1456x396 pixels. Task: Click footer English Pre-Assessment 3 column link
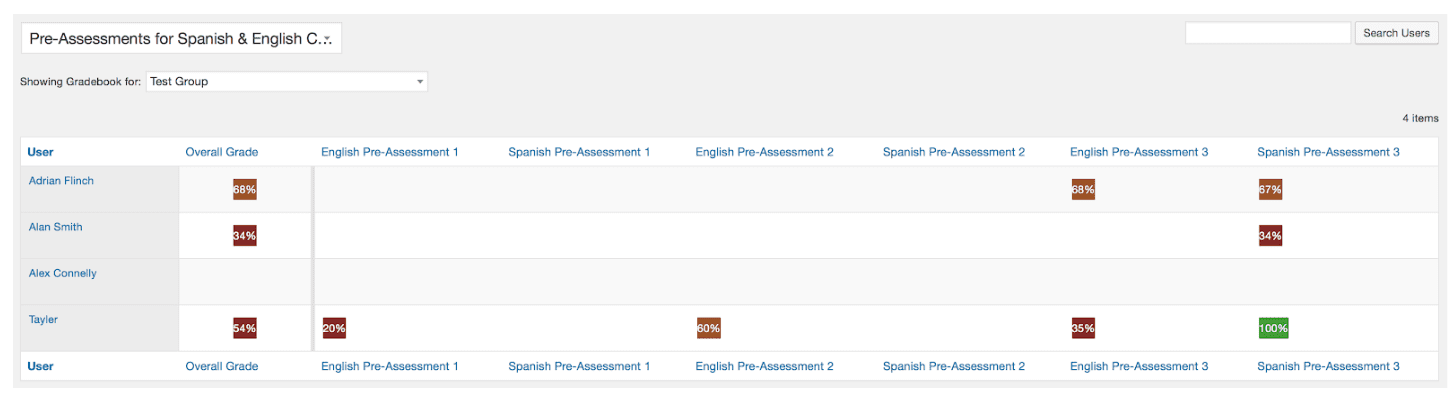coord(1139,366)
